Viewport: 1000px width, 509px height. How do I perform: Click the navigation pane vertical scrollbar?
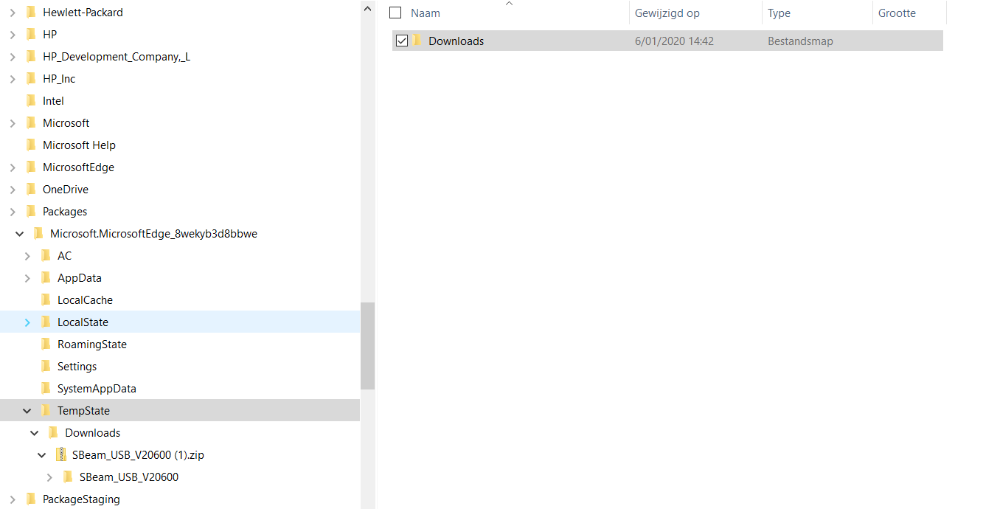pyautogui.click(x=367, y=345)
